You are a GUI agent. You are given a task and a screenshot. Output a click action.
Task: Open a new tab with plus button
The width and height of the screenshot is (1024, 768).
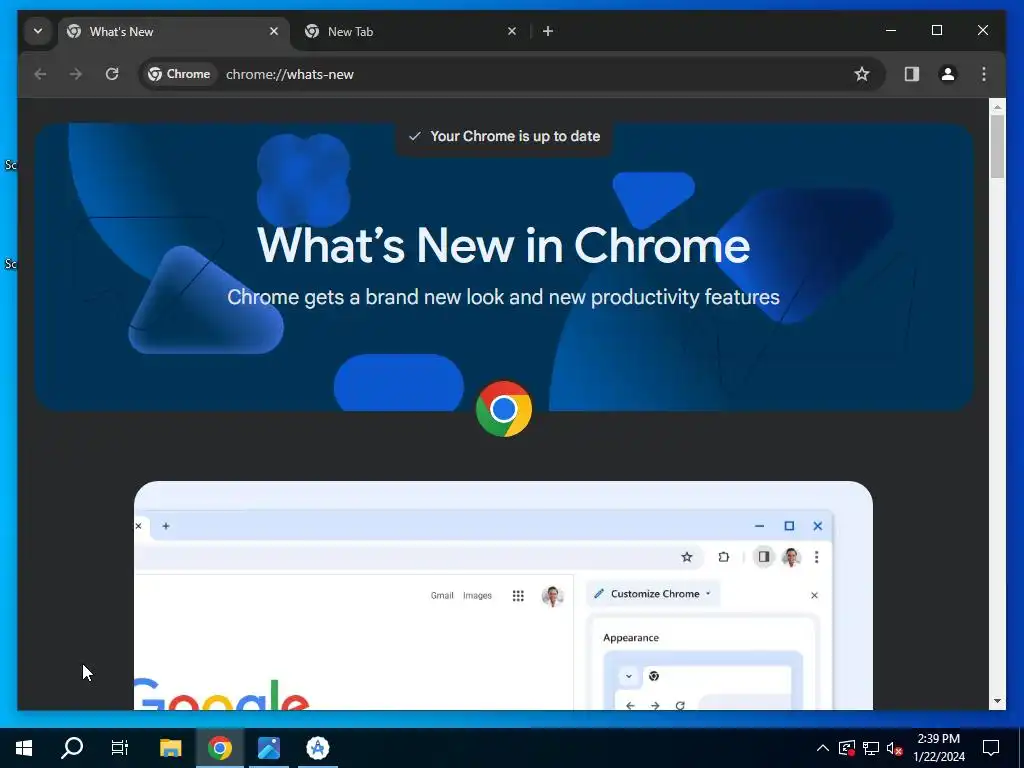coord(548,31)
